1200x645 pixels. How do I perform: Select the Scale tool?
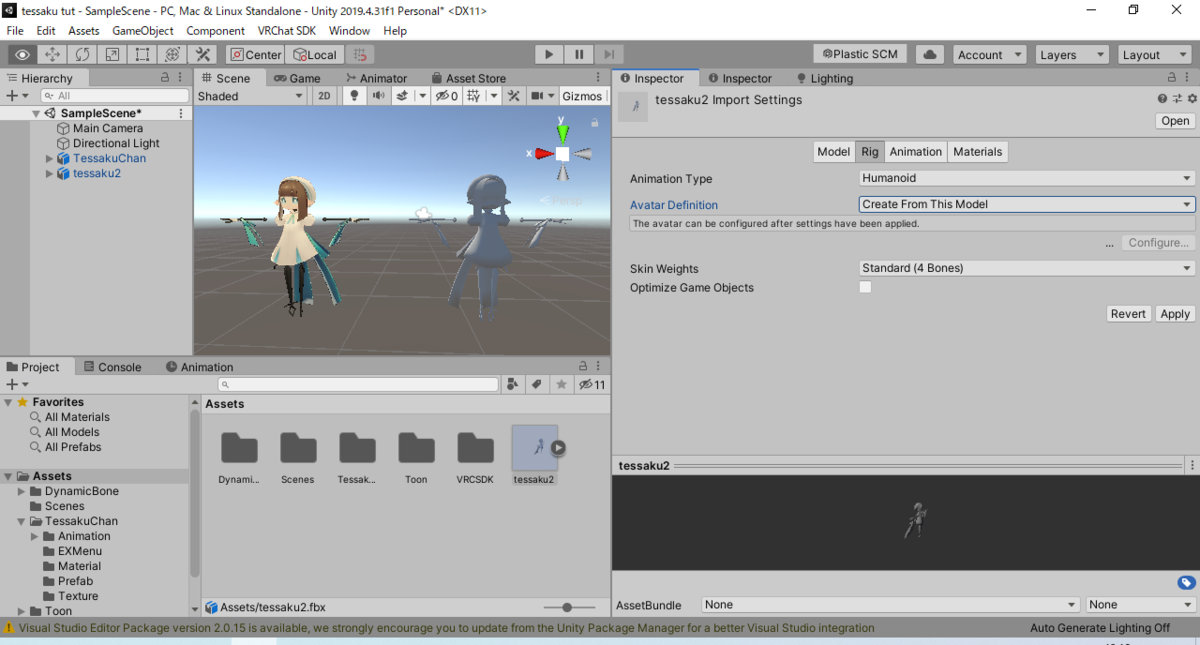112,55
